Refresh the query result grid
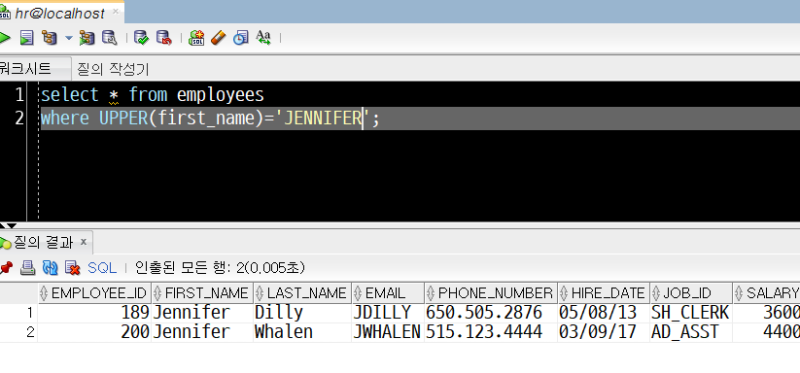 click(x=50, y=267)
